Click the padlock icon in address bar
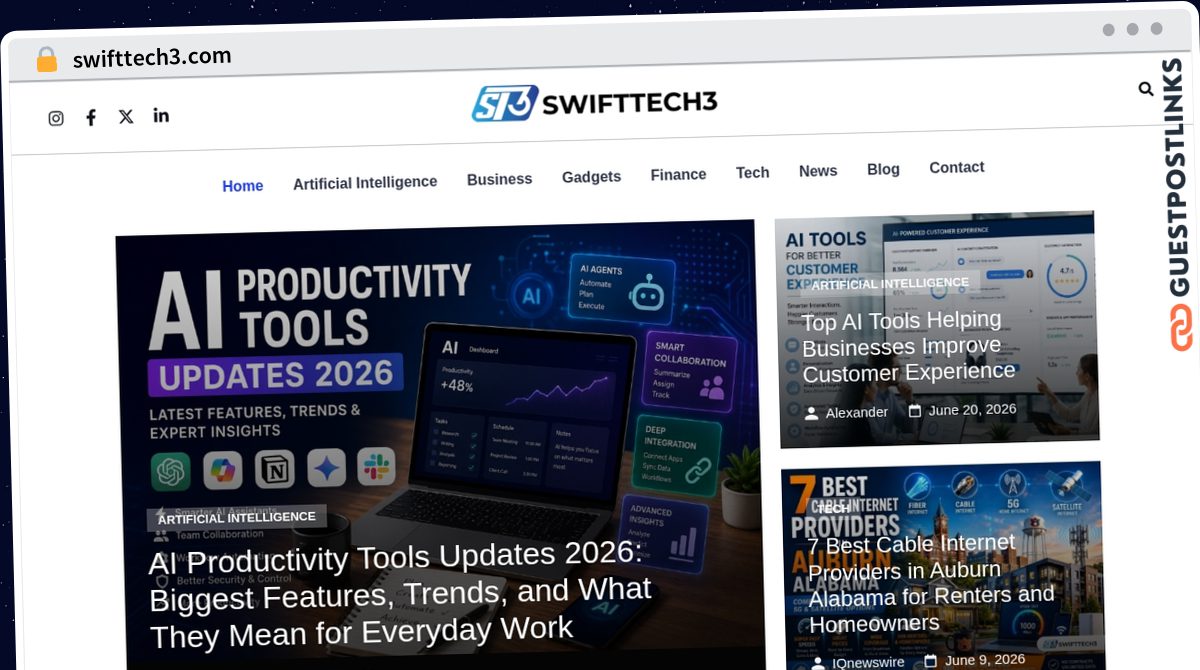 (47, 60)
